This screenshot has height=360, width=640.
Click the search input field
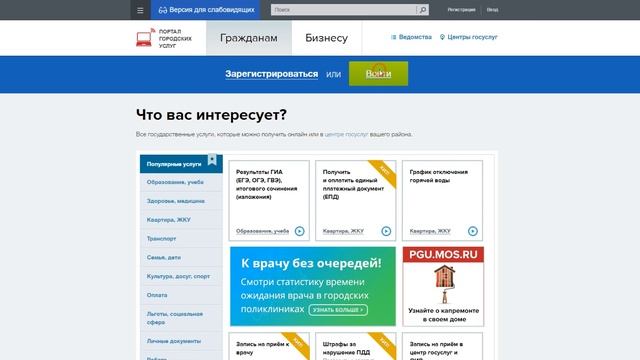344,10
